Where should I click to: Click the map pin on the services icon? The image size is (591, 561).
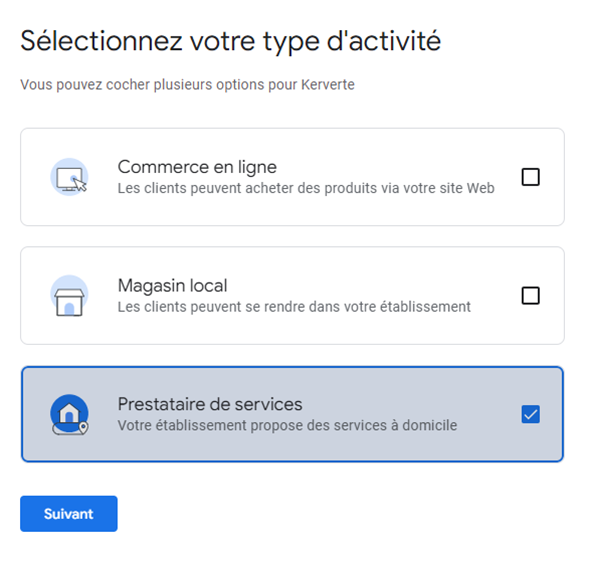click(84, 427)
